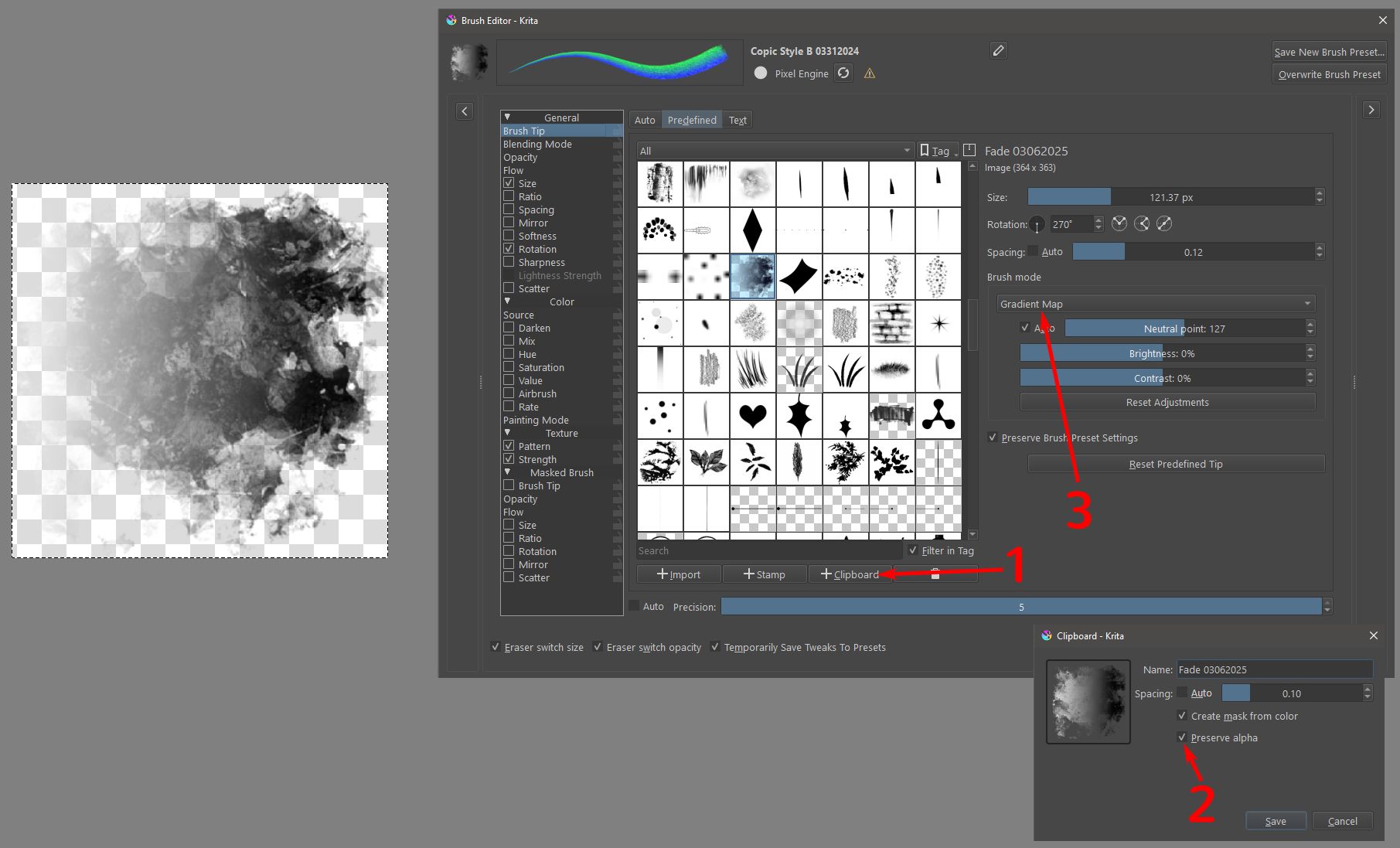The image size is (1400, 848).
Task: Click the Reset Predefined Tip button
Action: [1175, 464]
